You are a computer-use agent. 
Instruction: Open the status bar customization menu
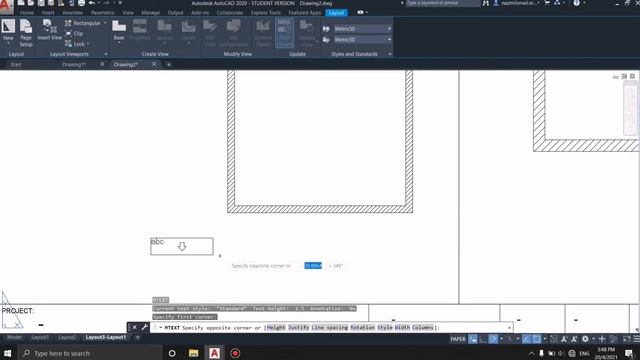pos(636,339)
